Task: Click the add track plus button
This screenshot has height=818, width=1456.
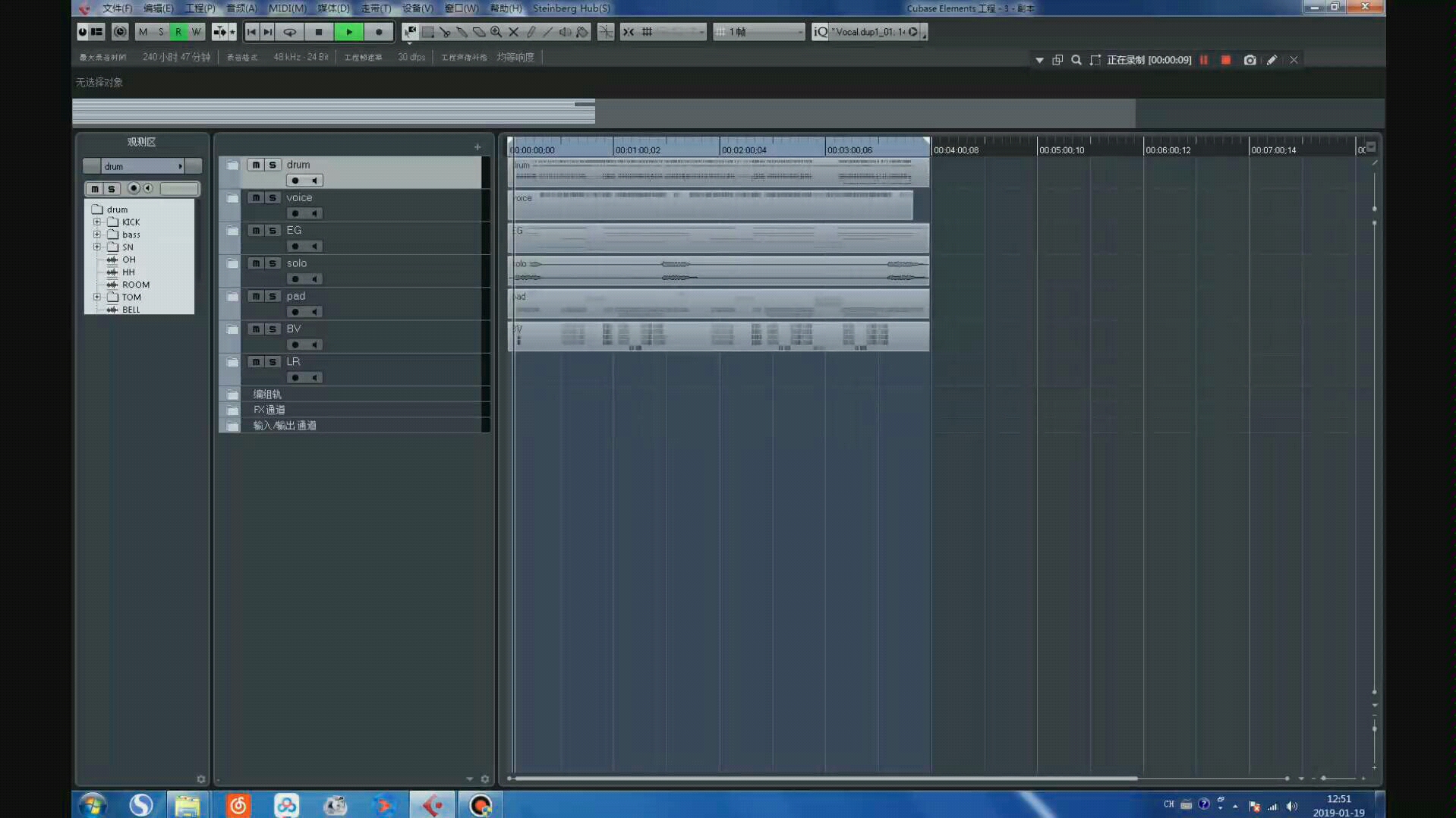Action: tap(477, 147)
